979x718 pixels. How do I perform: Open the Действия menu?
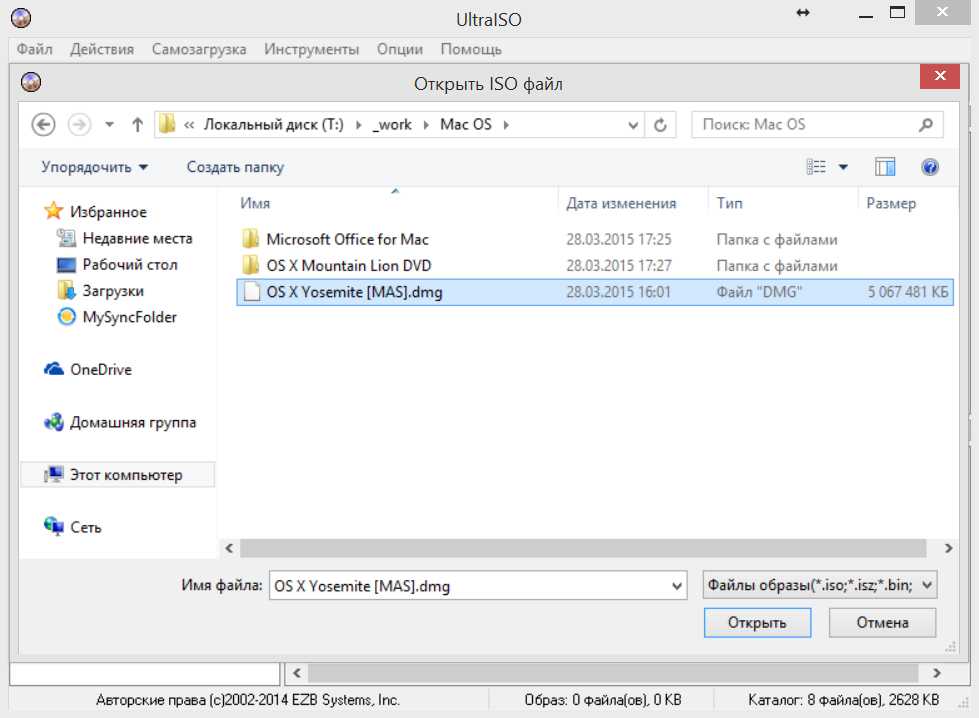click(x=102, y=49)
